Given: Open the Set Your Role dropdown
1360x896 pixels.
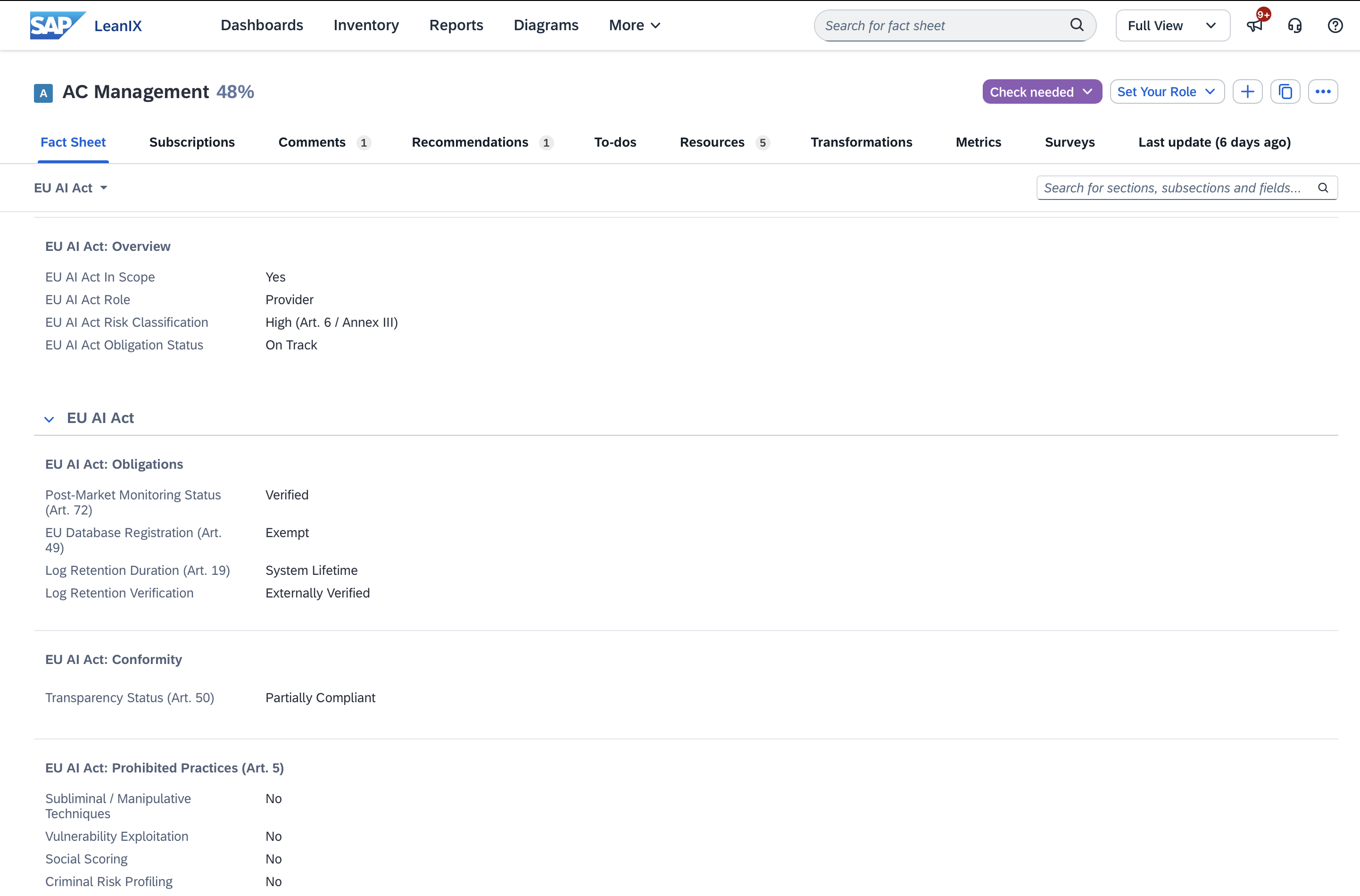Looking at the screenshot, I should point(1167,91).
